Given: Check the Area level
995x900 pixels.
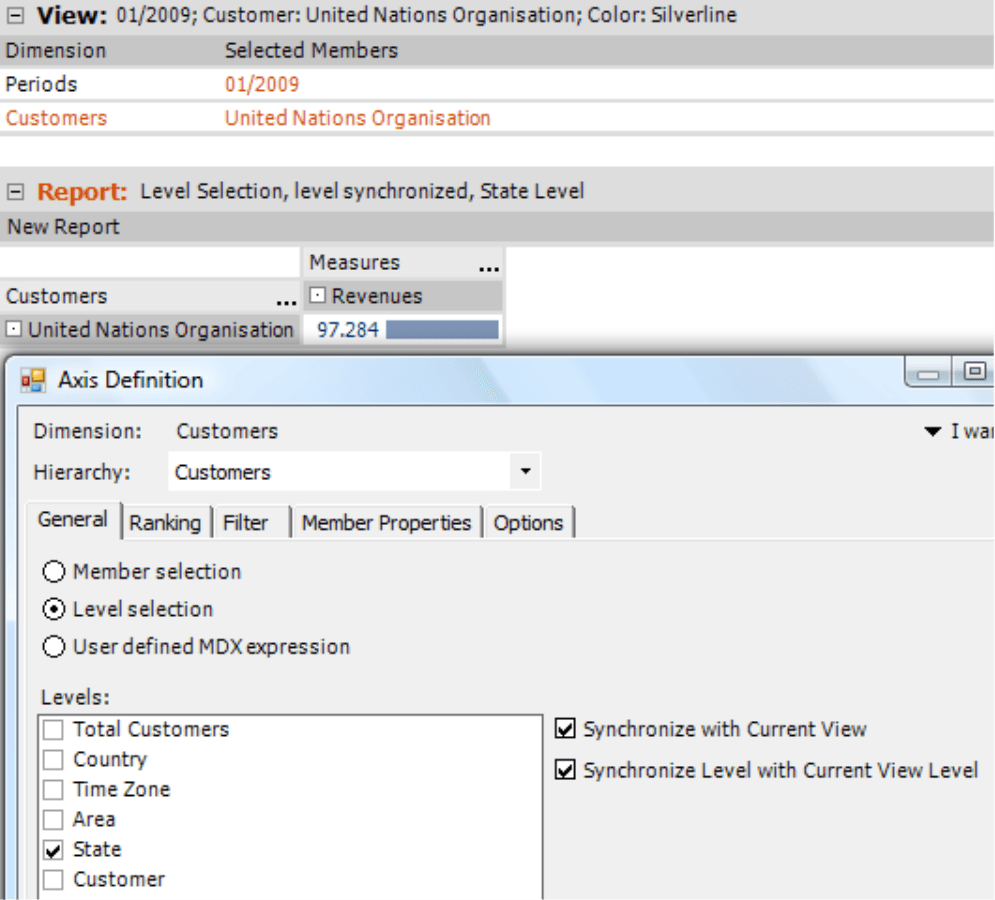Looking at the screenshot, I should point(53,819).
